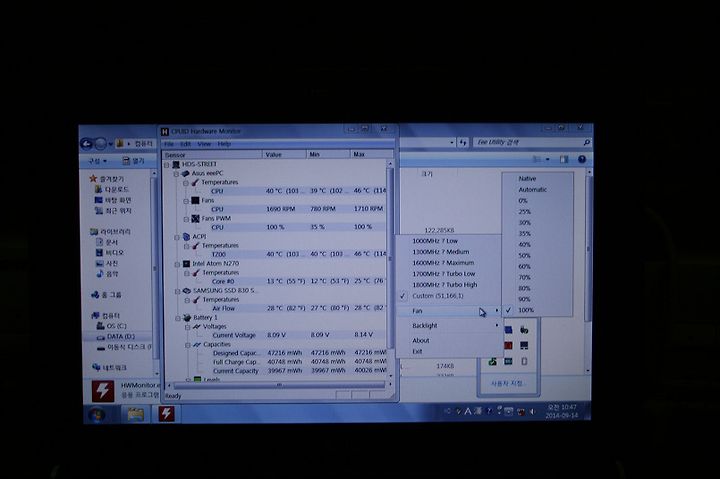Open the Windows Start orb
720x479 pixels.
tap(97, 415)
